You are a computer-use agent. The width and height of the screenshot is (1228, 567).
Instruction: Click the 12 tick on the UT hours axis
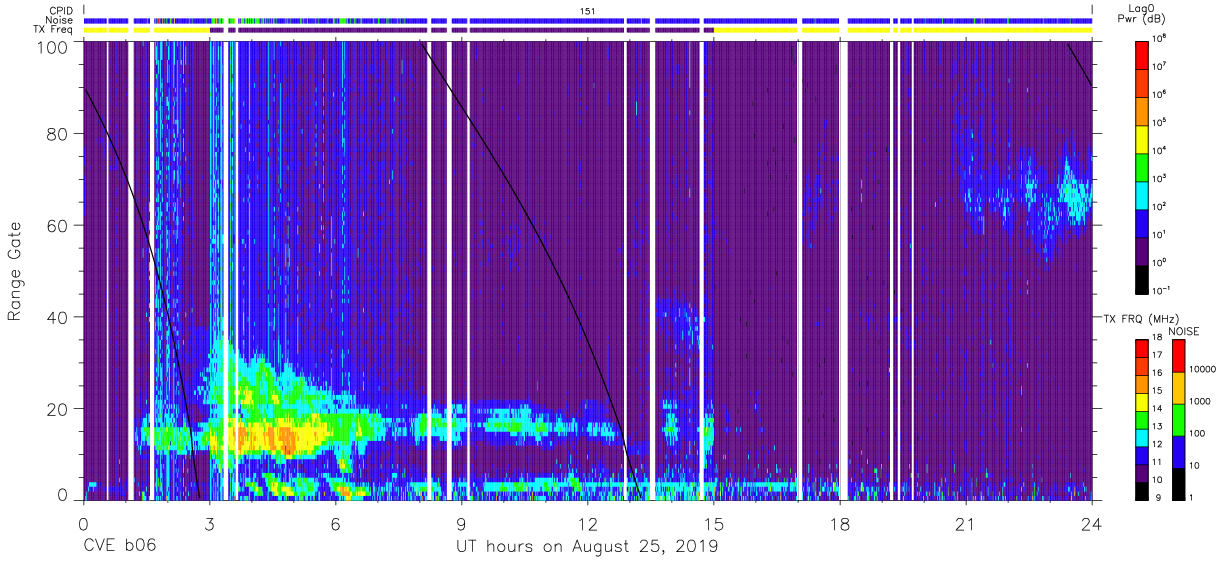coord(587,522)
